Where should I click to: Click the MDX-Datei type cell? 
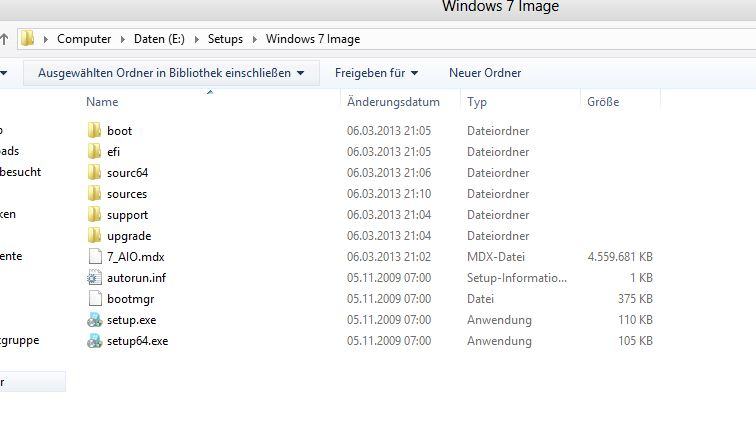[x=496, y=257]
